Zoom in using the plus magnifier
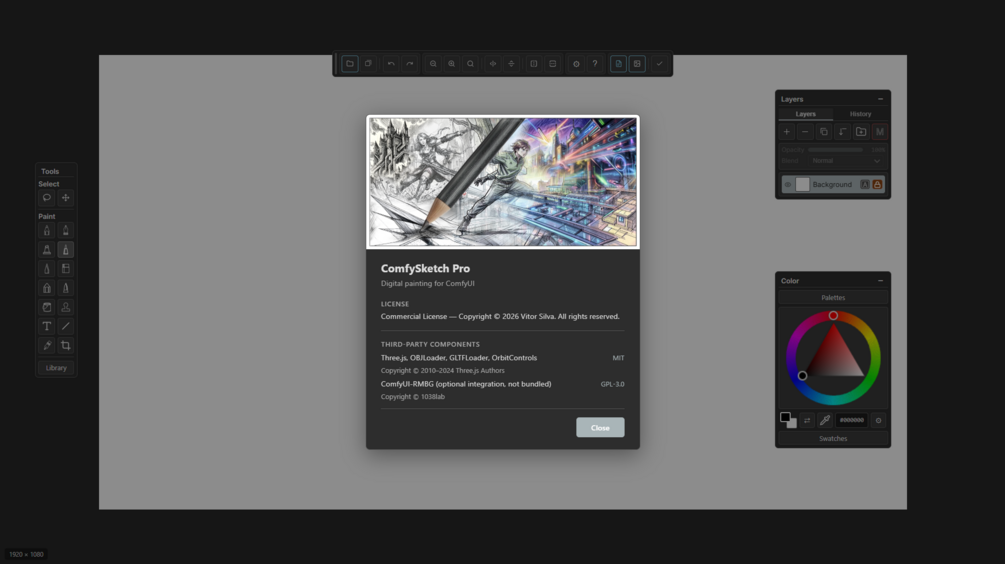 click(452, 63)
